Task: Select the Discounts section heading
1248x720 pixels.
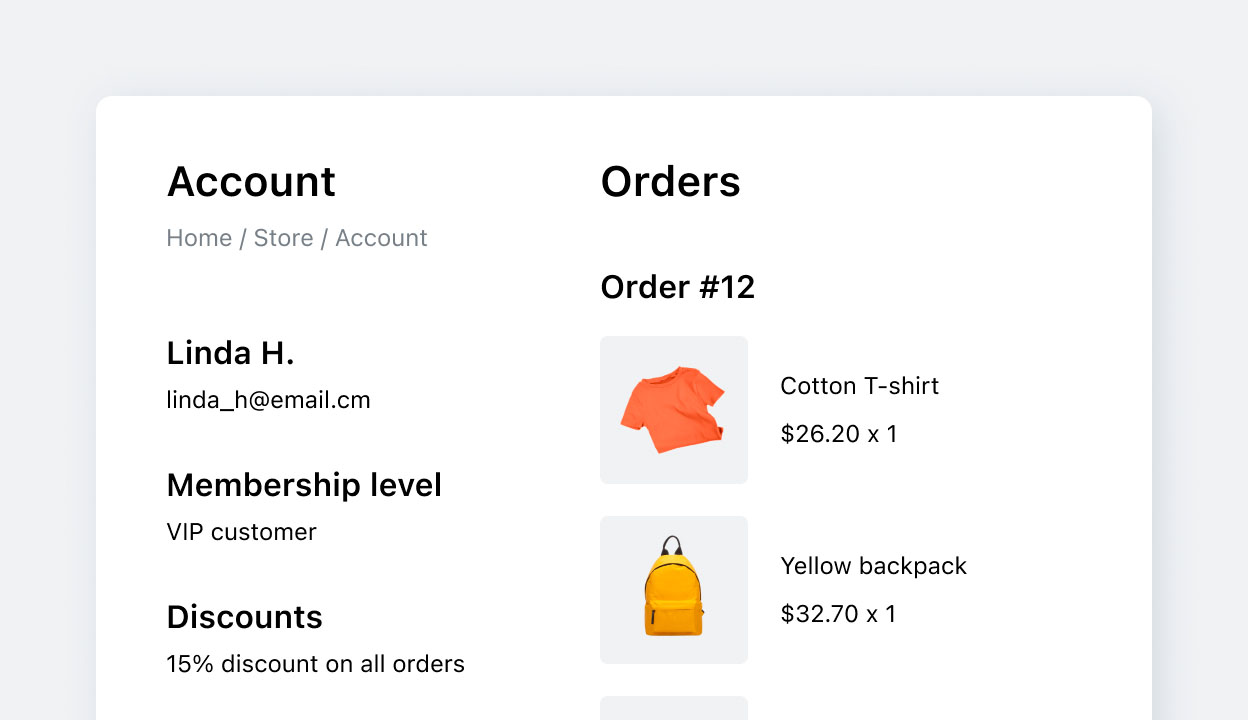Action: click(244, 617)
